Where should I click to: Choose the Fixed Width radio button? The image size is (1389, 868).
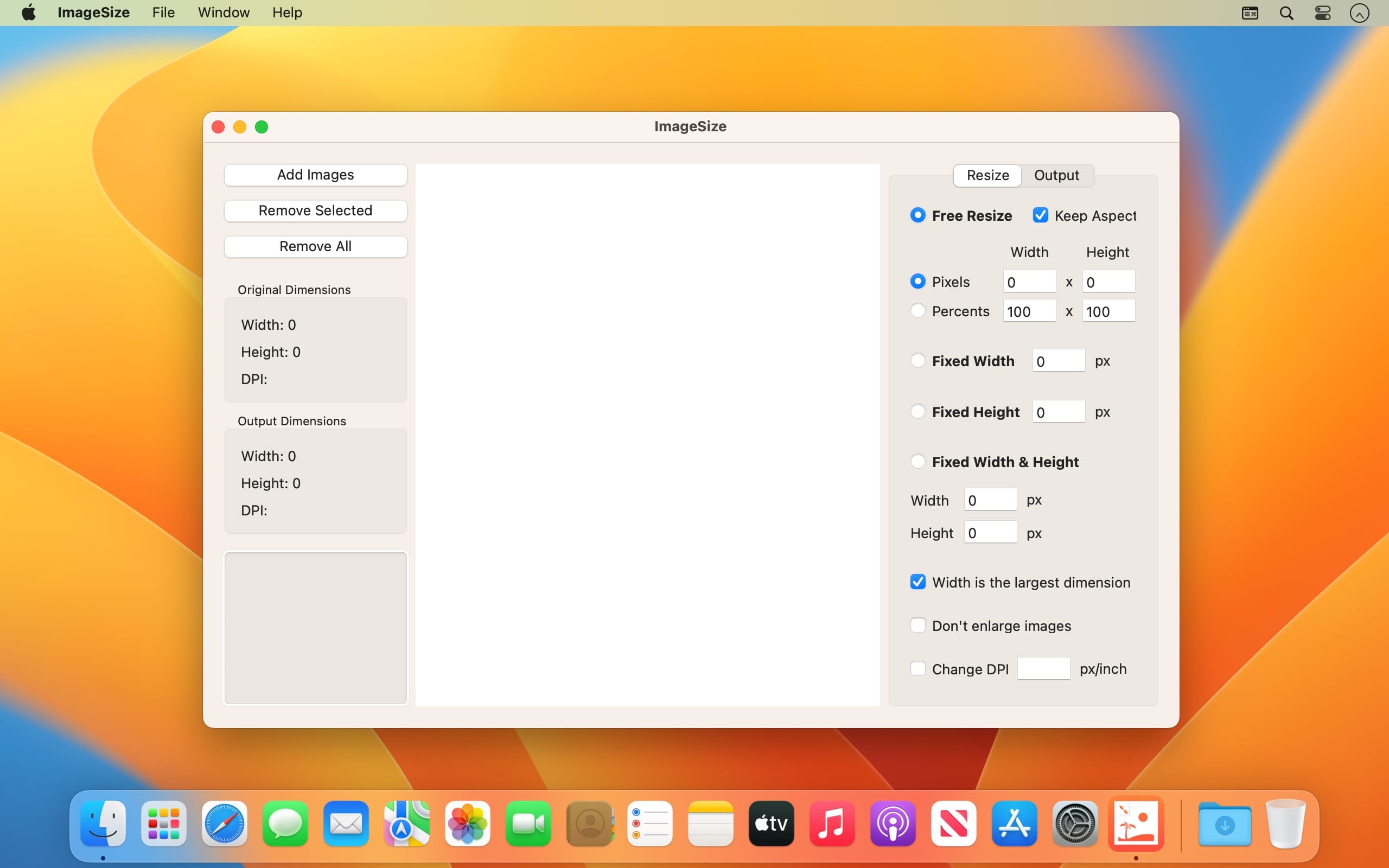[918, 361]
